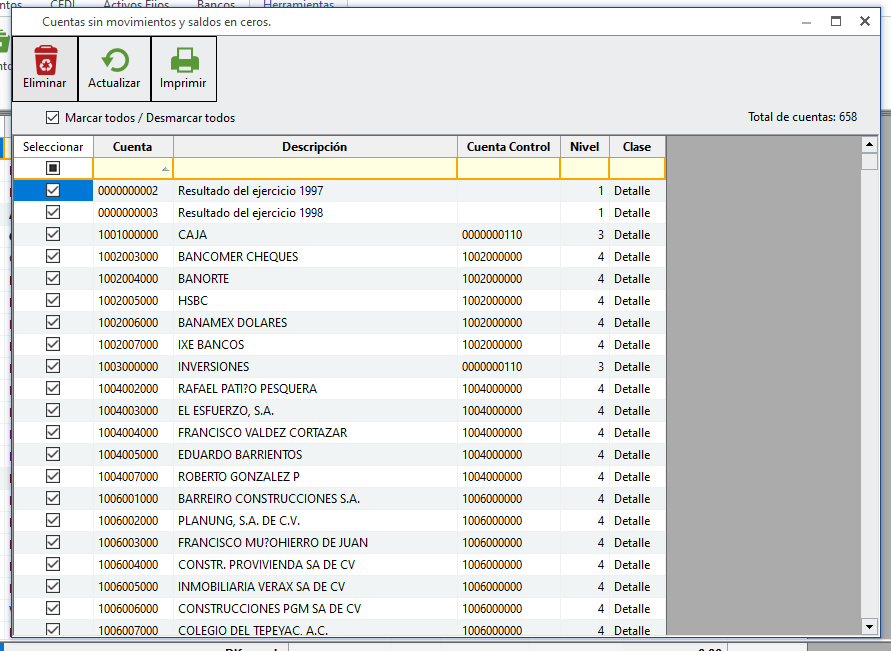Close the Cuentas sin movimientos window

[x=864, y=21]
